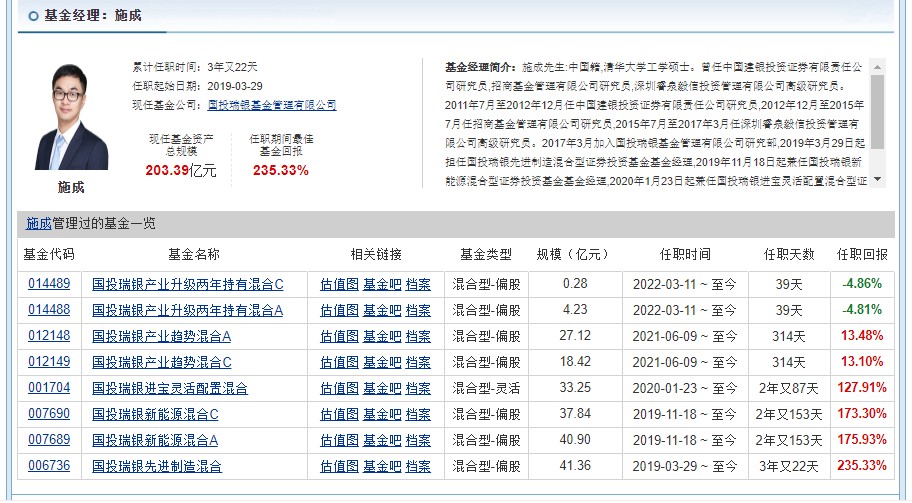Open fund code 006736
Viewport: 912px width, 503px height.
[49, 466]
